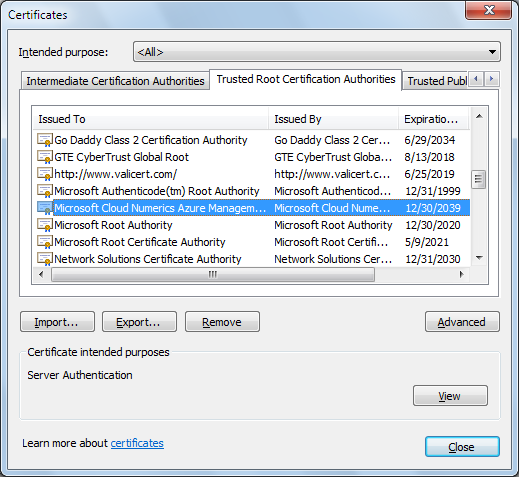
Task: Select Trusted Root Certification Authorities tab
Action: coord(306,79)
